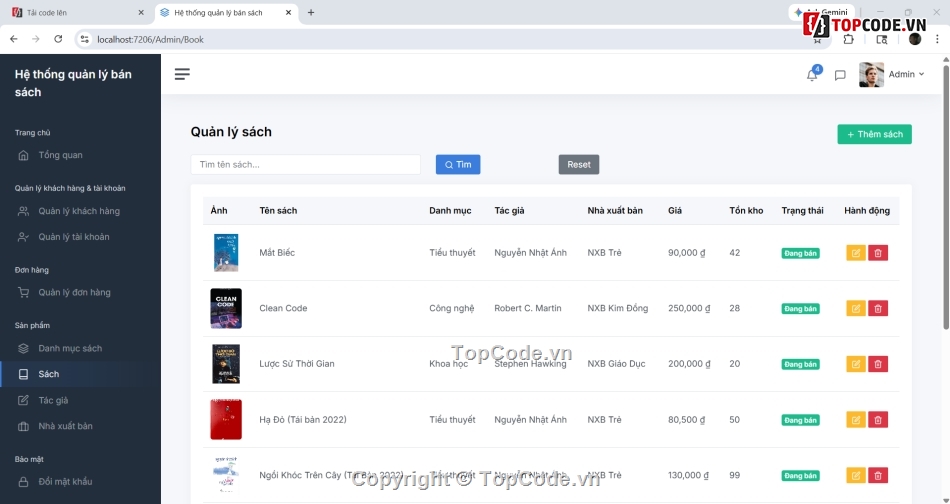The width and height of the screenshot is (950, 504).
Task: Edit the Lược Sử Thời Gian book
Action: pyautogui.click(x=855, y=364)
